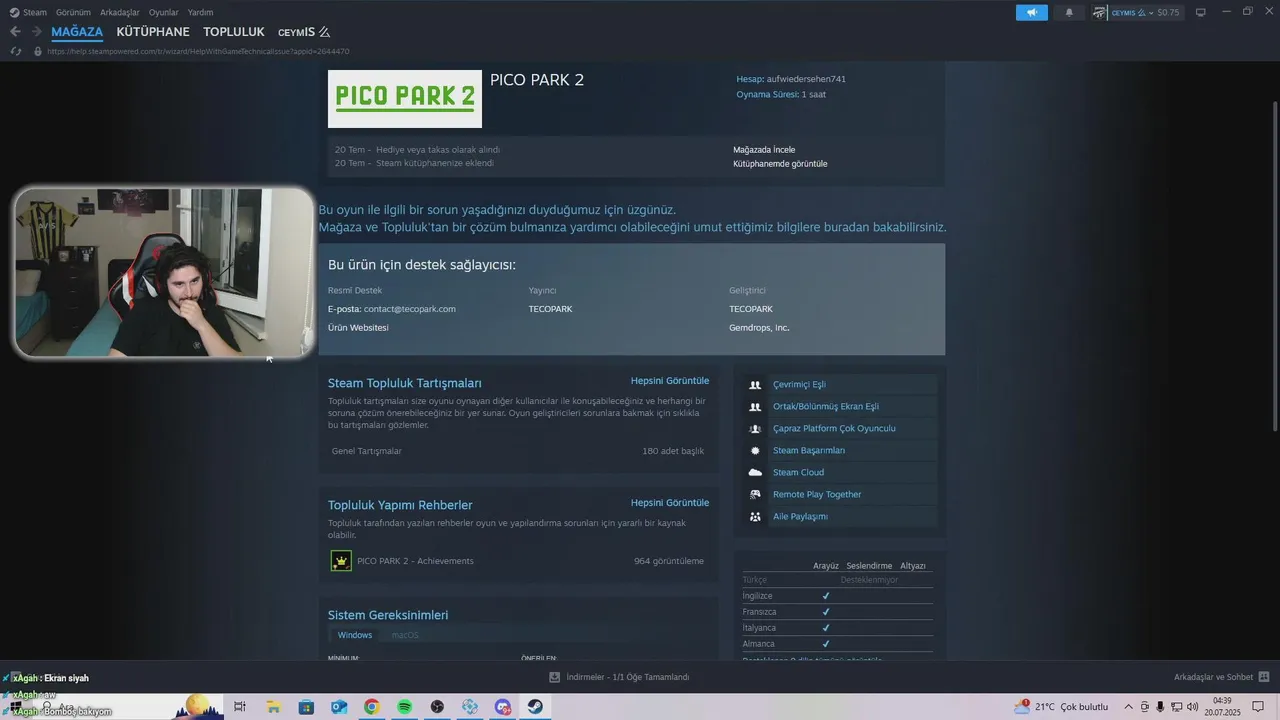1280x720 pixels.
Task: Open Google Chrome from the taskbar
Action: (371, 707)
